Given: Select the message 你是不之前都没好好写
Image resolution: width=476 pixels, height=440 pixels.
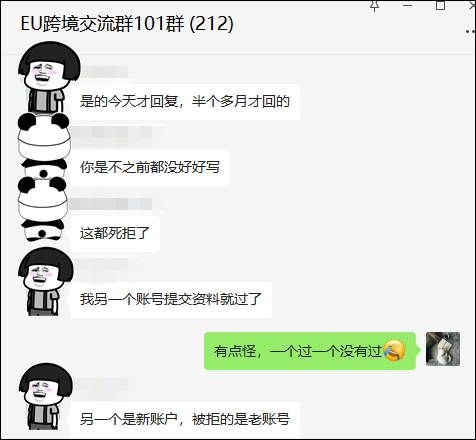Looking at the screenshot, I should 150,168.
